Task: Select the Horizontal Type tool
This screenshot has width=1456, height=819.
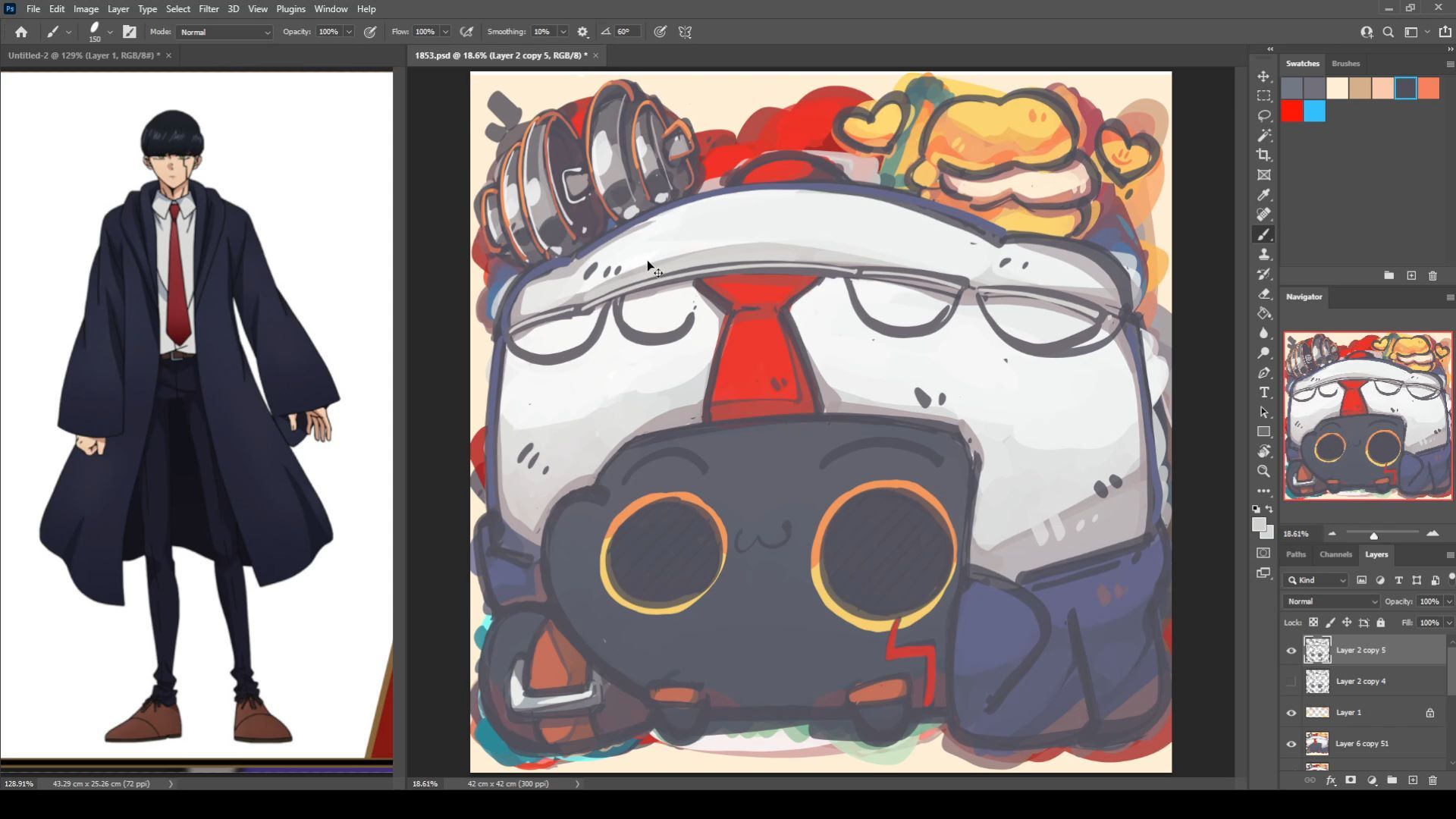Action: (1263, 392)
